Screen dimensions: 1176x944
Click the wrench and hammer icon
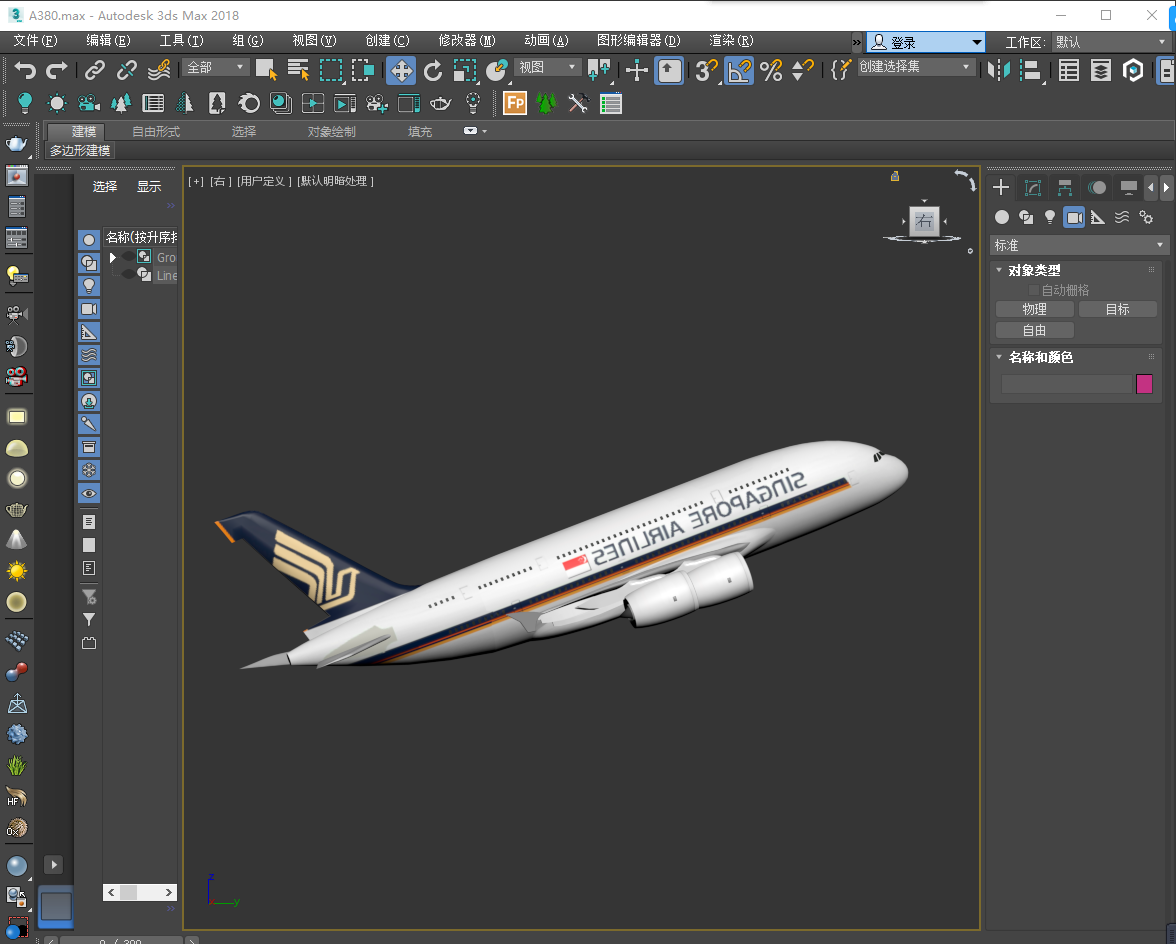[x=578, y=103]
